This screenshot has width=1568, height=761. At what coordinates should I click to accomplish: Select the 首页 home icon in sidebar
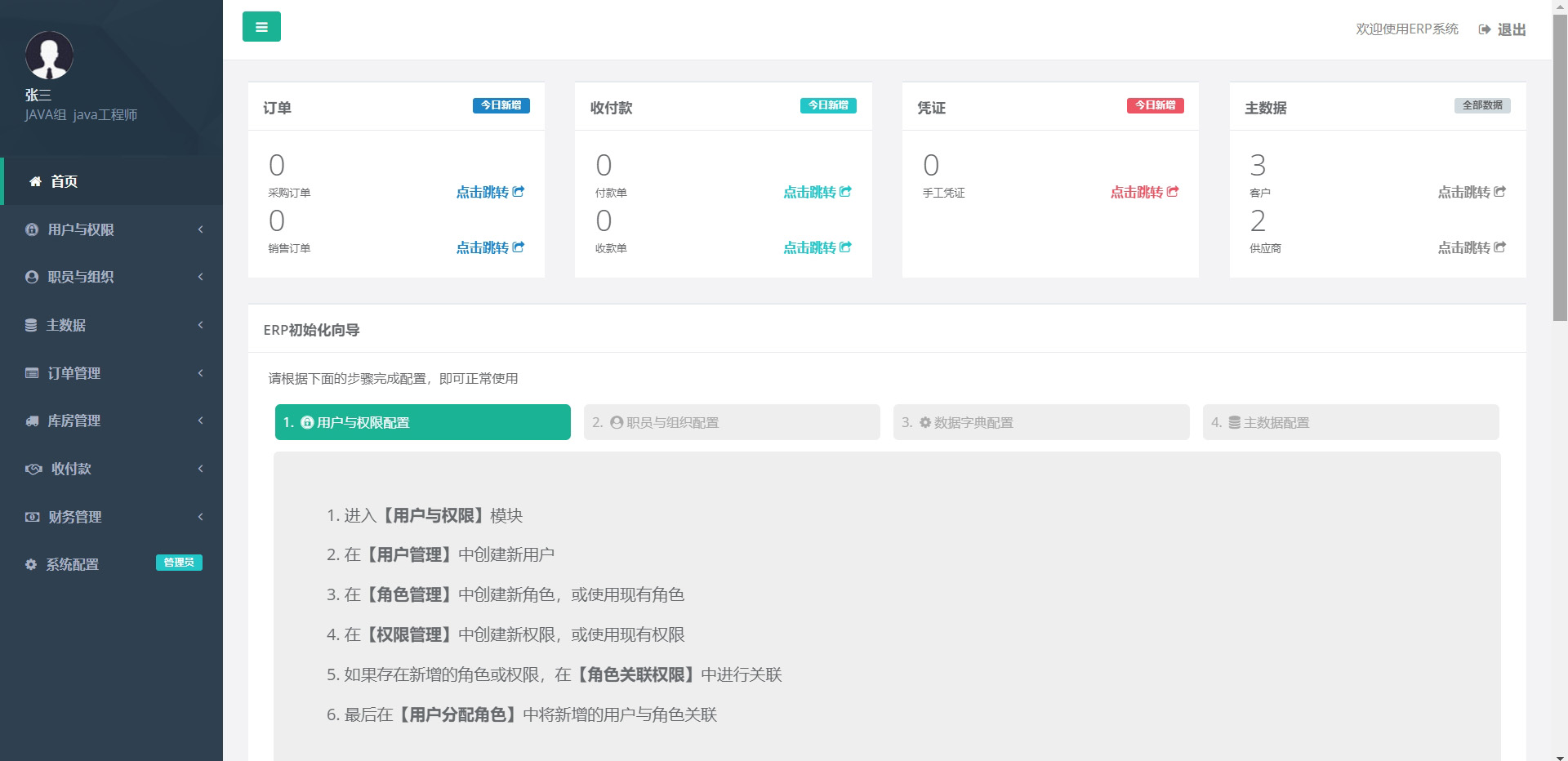(x=34, y=181)
